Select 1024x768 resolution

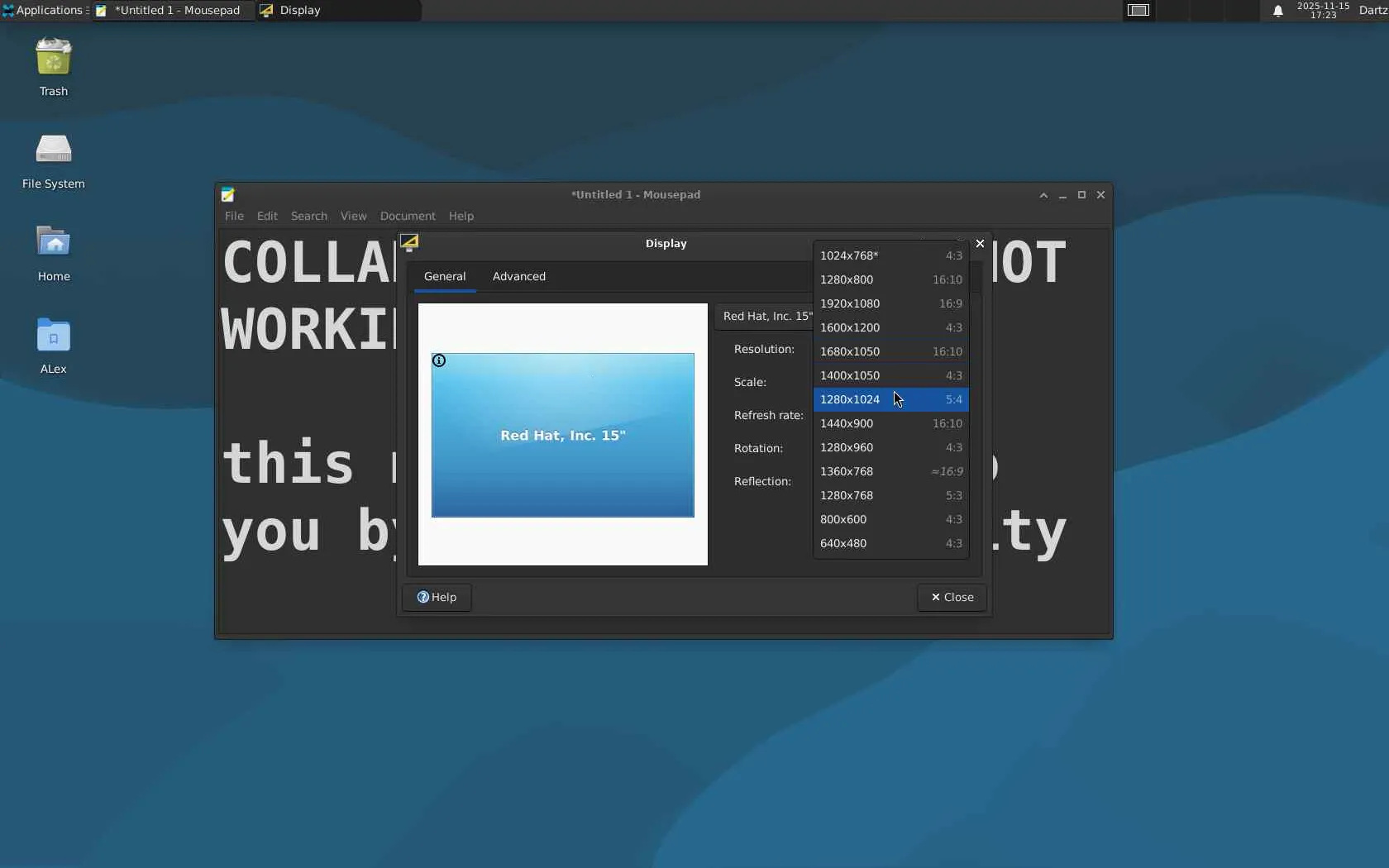pos(891,255)
